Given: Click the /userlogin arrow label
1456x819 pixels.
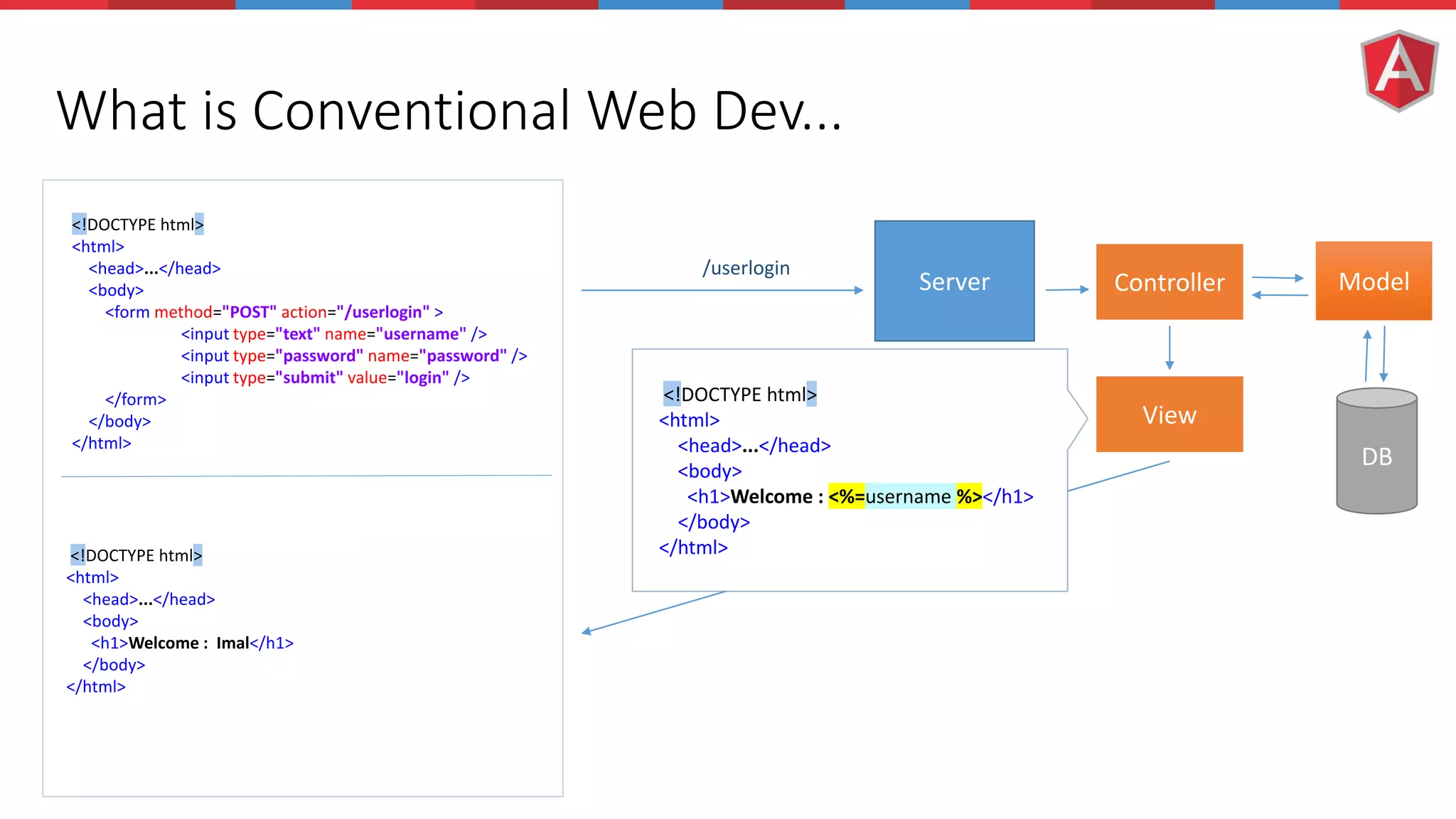Looking at the screenshot, I should click(746, 268).
